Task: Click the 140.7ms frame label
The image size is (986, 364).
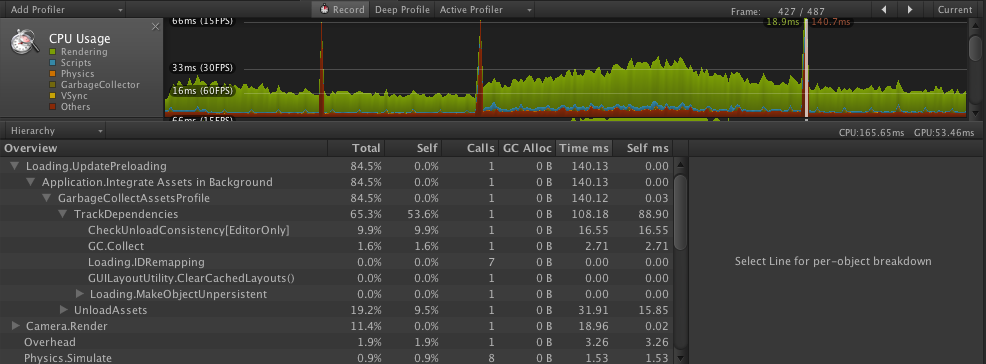Action: (831, 22)
